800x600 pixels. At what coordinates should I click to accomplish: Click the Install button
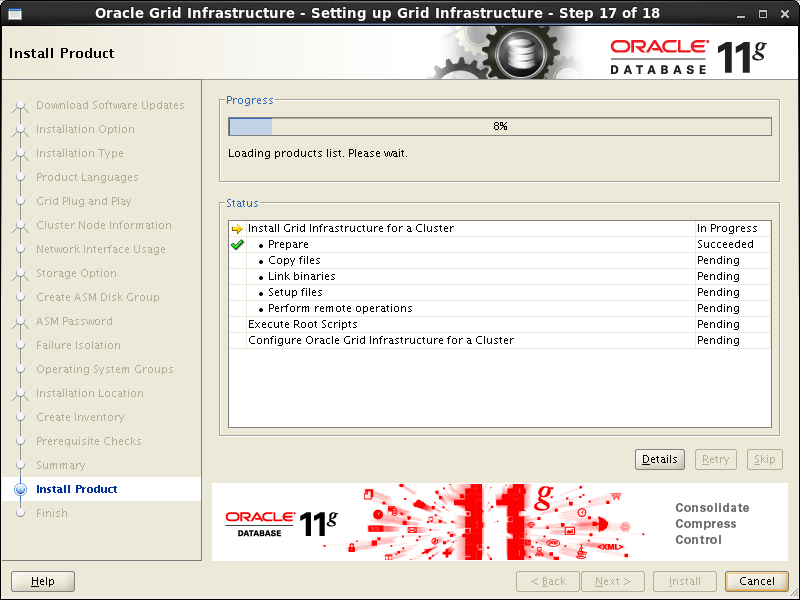pos(685,582)
